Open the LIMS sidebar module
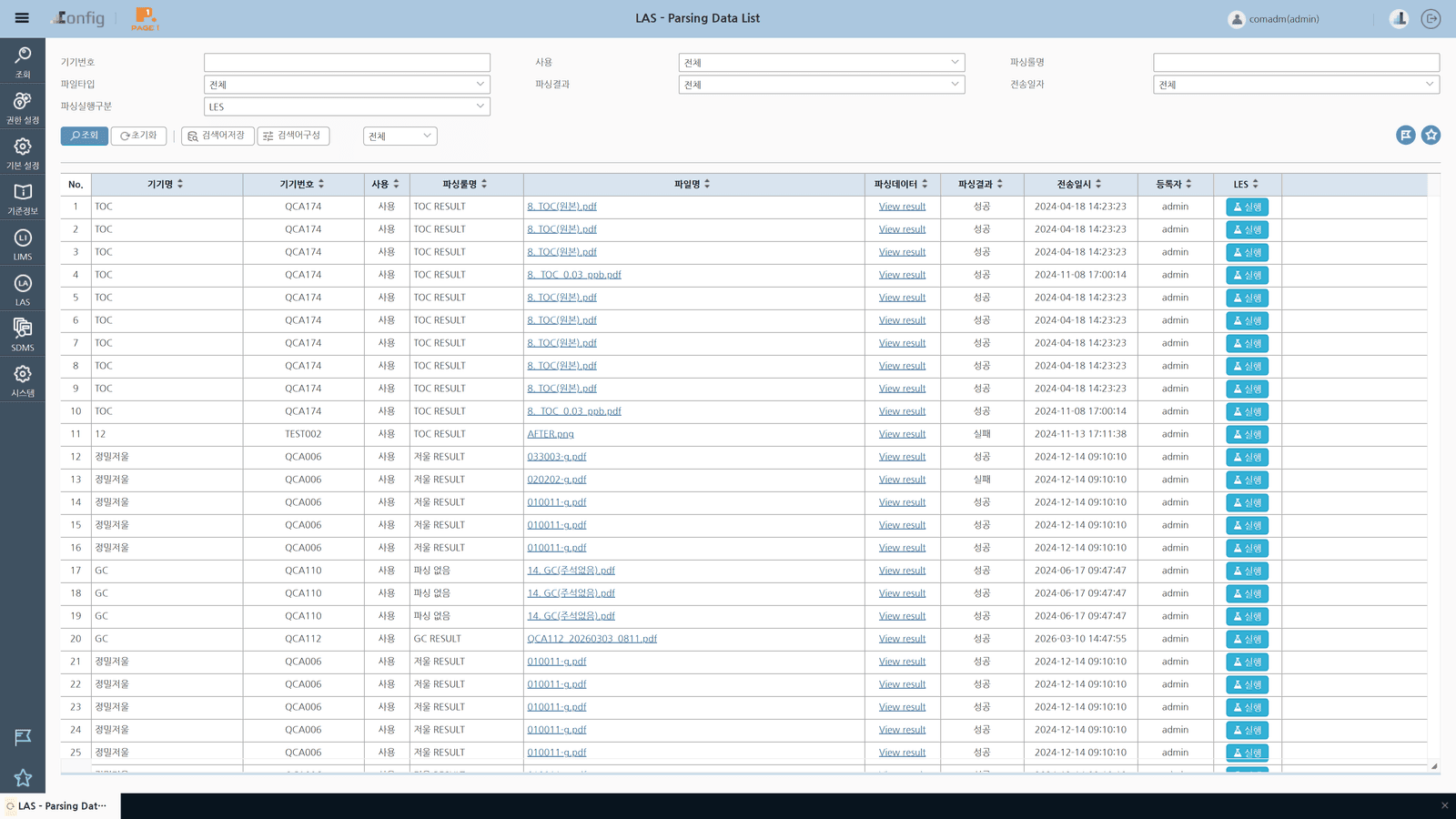 tap(23, 243)
